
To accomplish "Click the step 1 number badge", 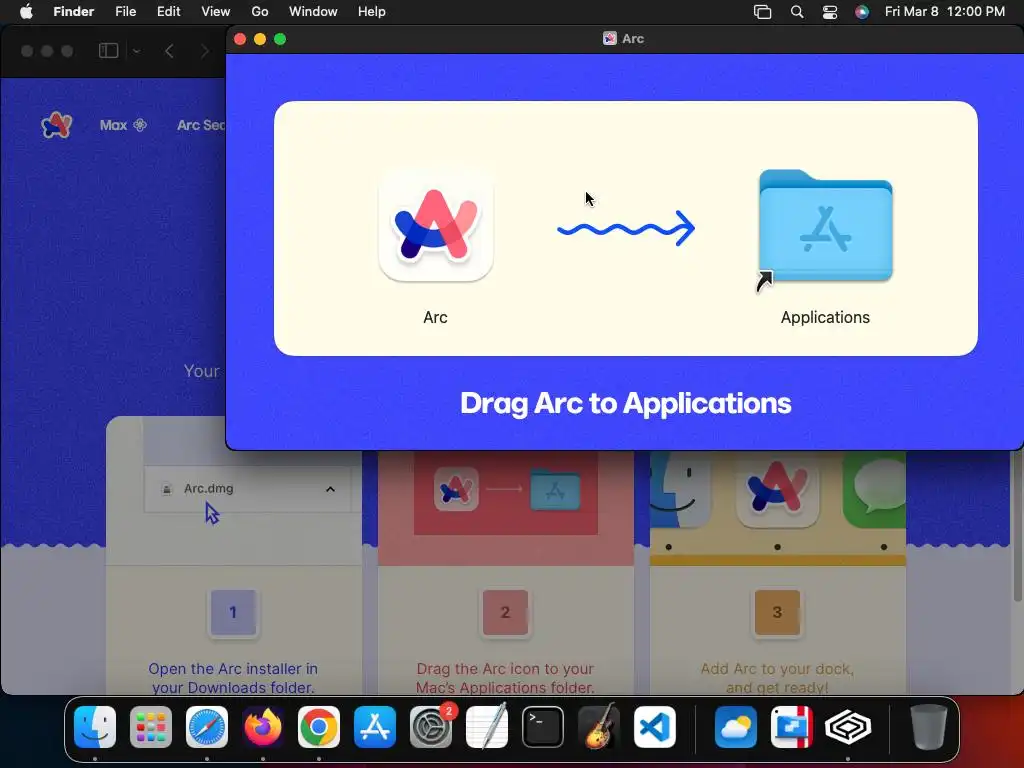I will (233, 612).
